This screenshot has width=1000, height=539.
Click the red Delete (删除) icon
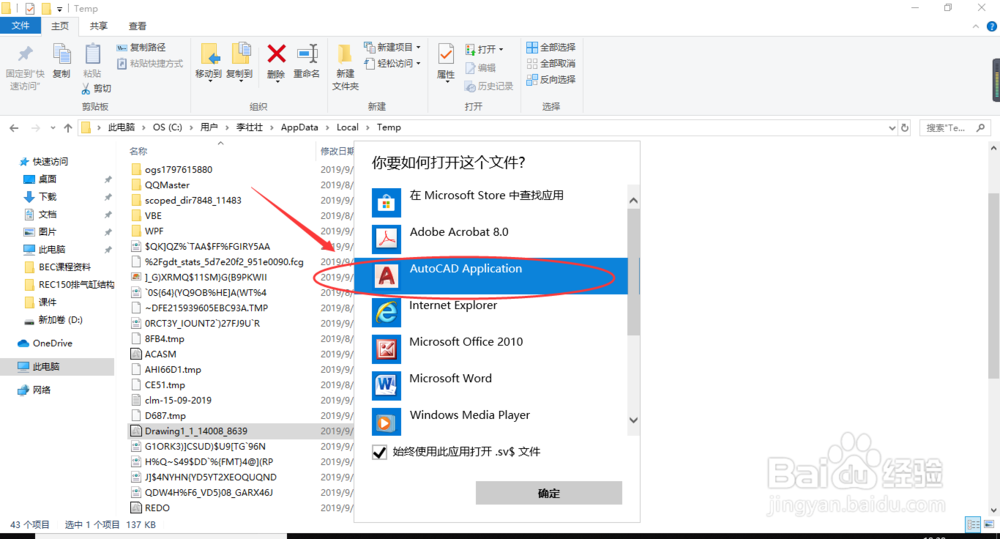(276, 54)
